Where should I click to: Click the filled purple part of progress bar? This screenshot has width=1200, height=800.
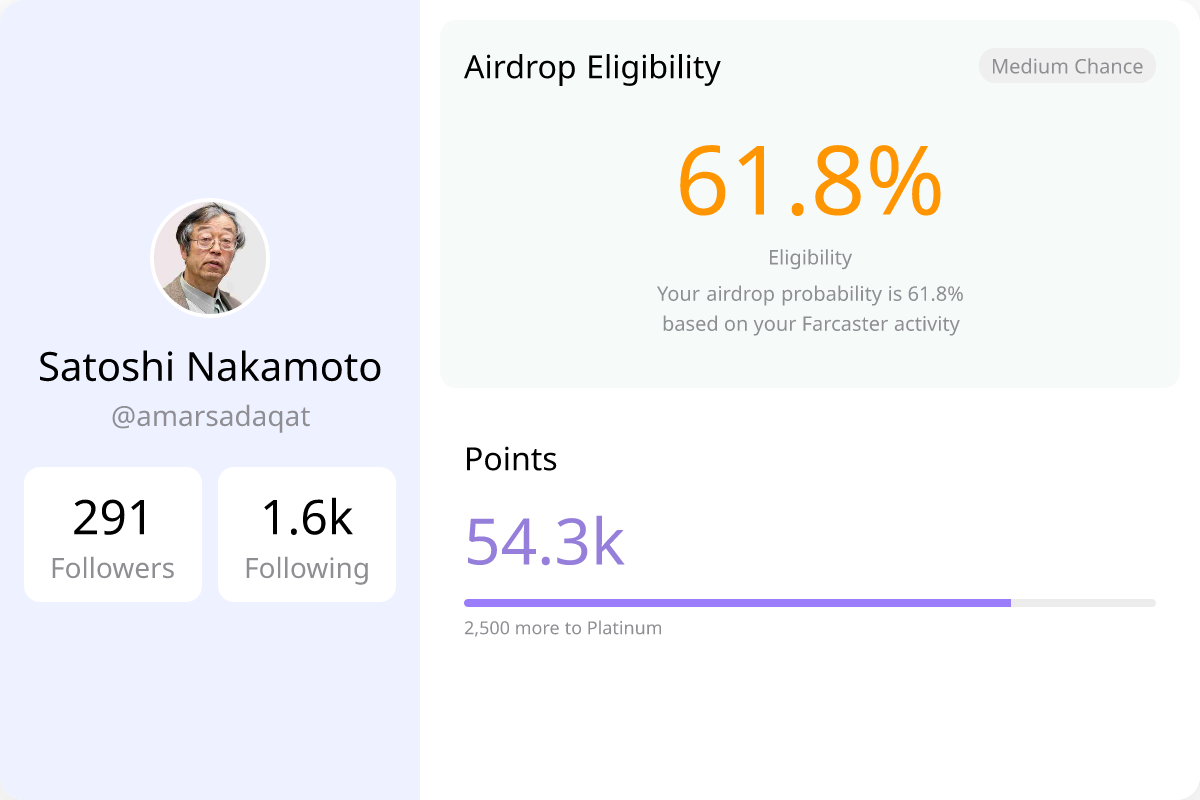737,603
